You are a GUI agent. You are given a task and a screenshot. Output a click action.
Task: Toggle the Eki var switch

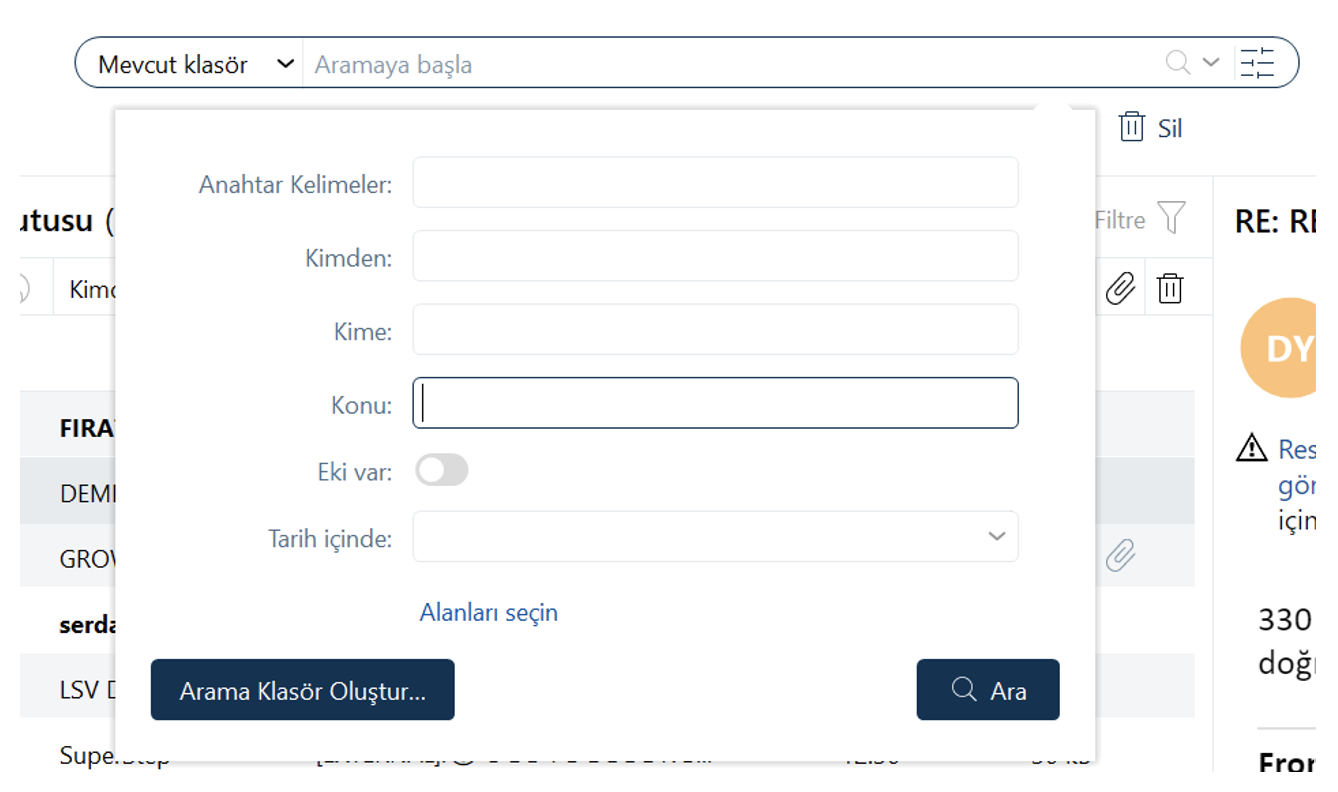tap(441, 470)
